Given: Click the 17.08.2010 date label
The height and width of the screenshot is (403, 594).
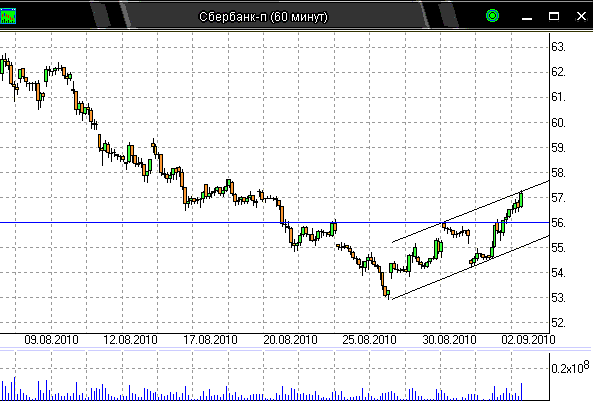Looking at the screenshot, I should tap(210, 340).
